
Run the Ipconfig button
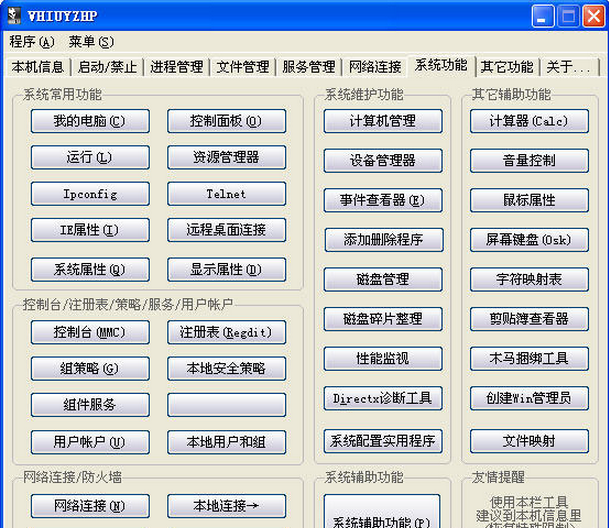point(90,194)
